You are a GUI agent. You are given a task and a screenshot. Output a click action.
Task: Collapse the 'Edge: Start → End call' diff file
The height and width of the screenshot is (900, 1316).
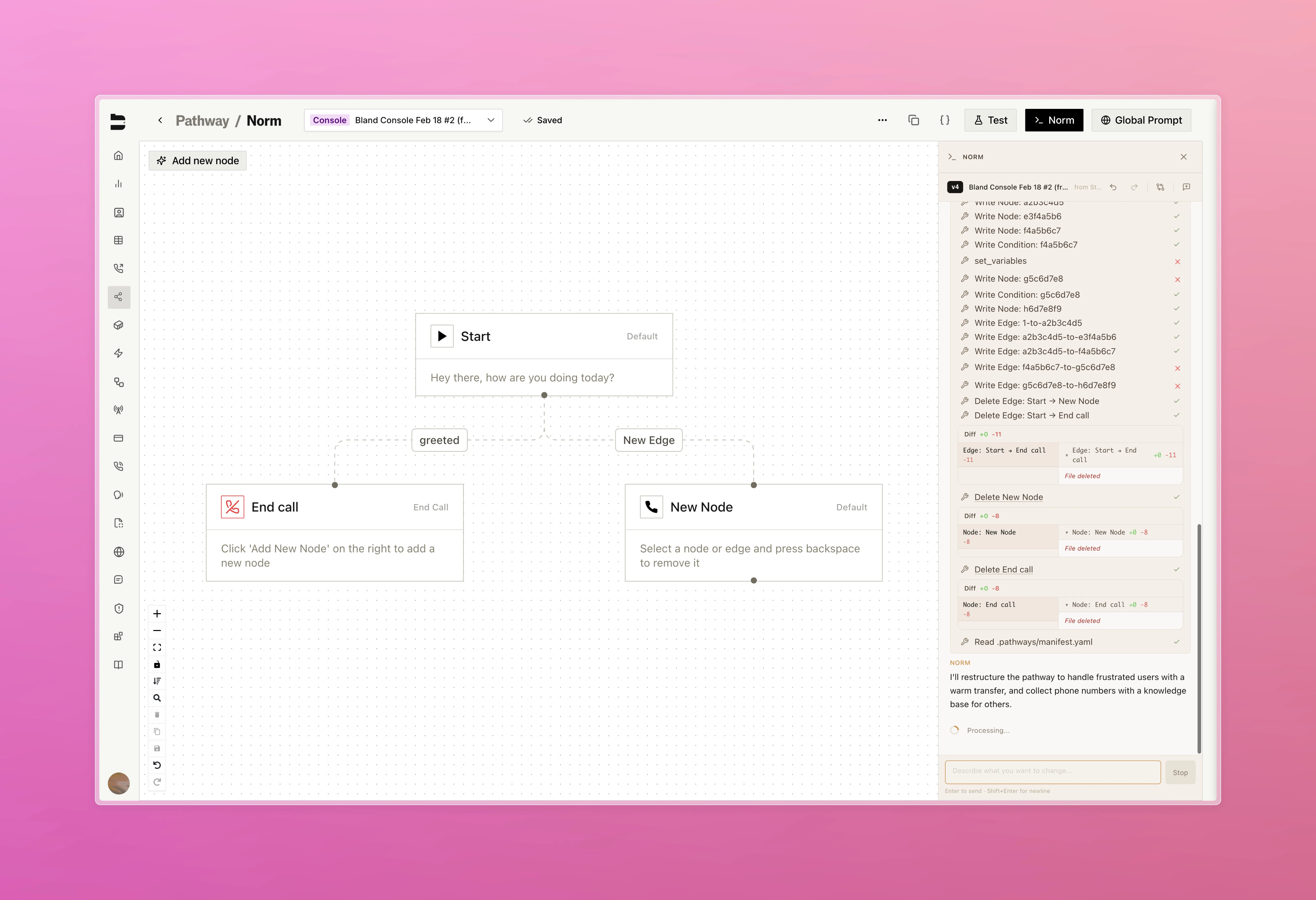point(1066,455)
